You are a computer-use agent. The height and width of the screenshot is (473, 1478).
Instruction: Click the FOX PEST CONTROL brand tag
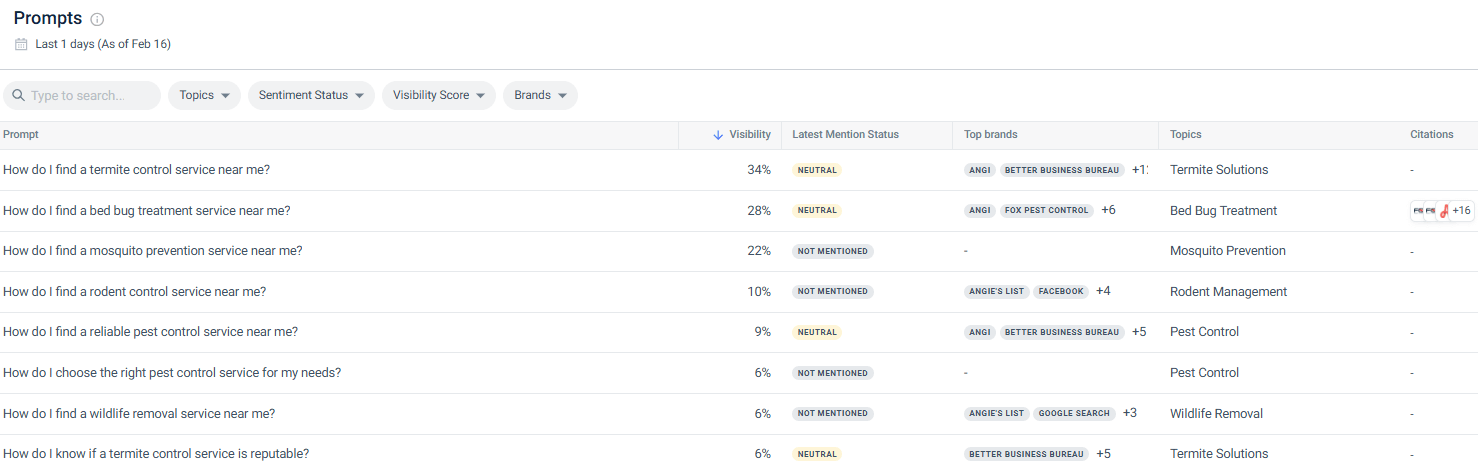click(x=1047, y=211)
